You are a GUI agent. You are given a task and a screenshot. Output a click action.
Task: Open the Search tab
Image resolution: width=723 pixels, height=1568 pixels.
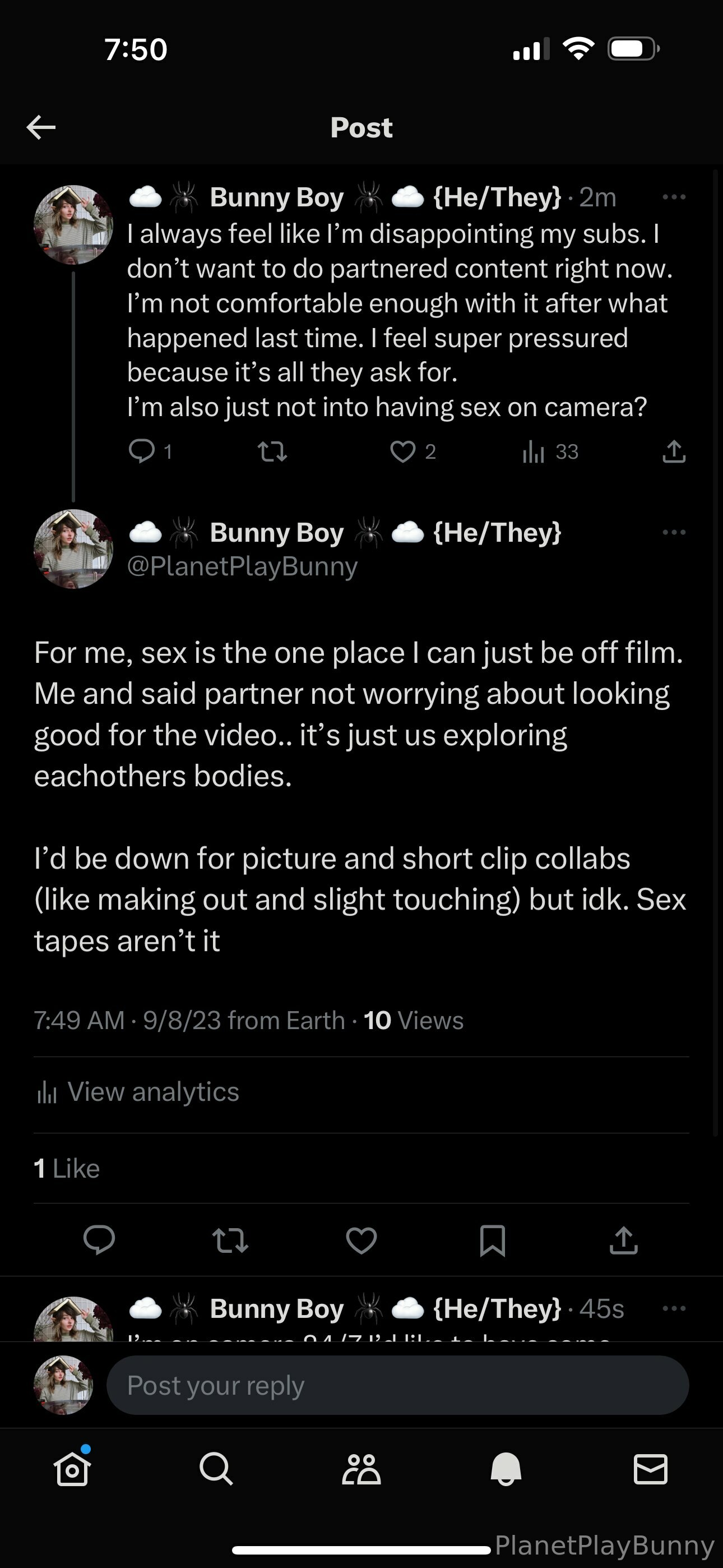point(216,1469)
